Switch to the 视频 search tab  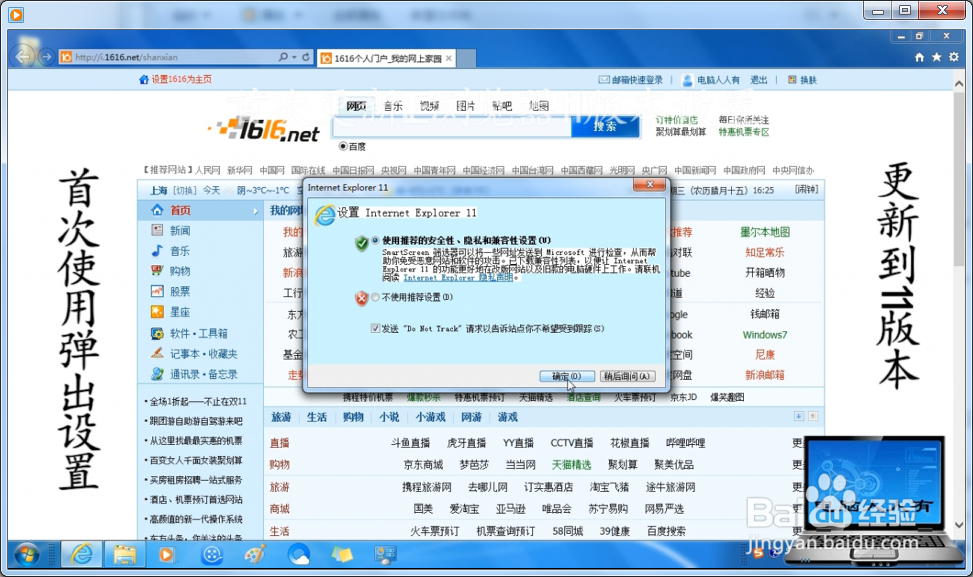coord(429,106)
